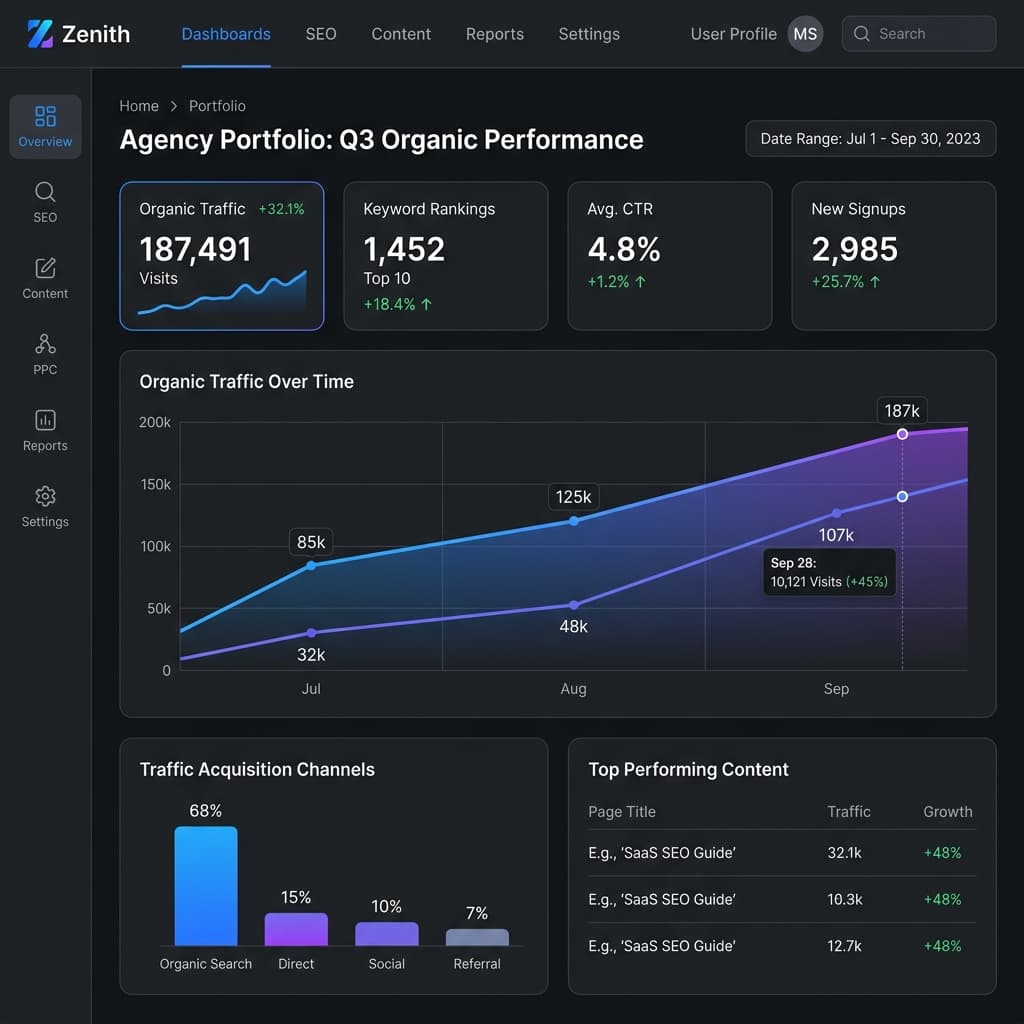This screenshot has height=1024, width=1024.
Task: Sort by the Page Title column
Action: point(622,812)
